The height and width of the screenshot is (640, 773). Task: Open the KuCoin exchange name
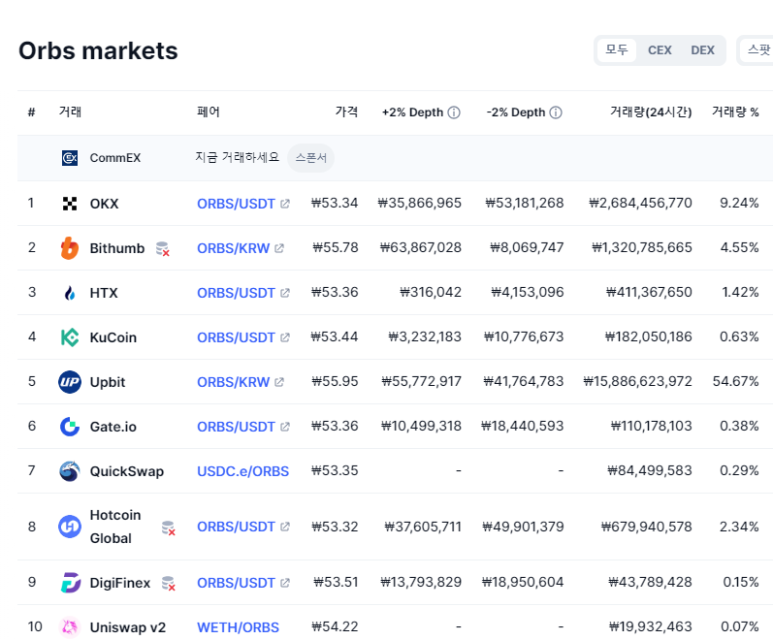pyautogui.click(x=113, y=337)
